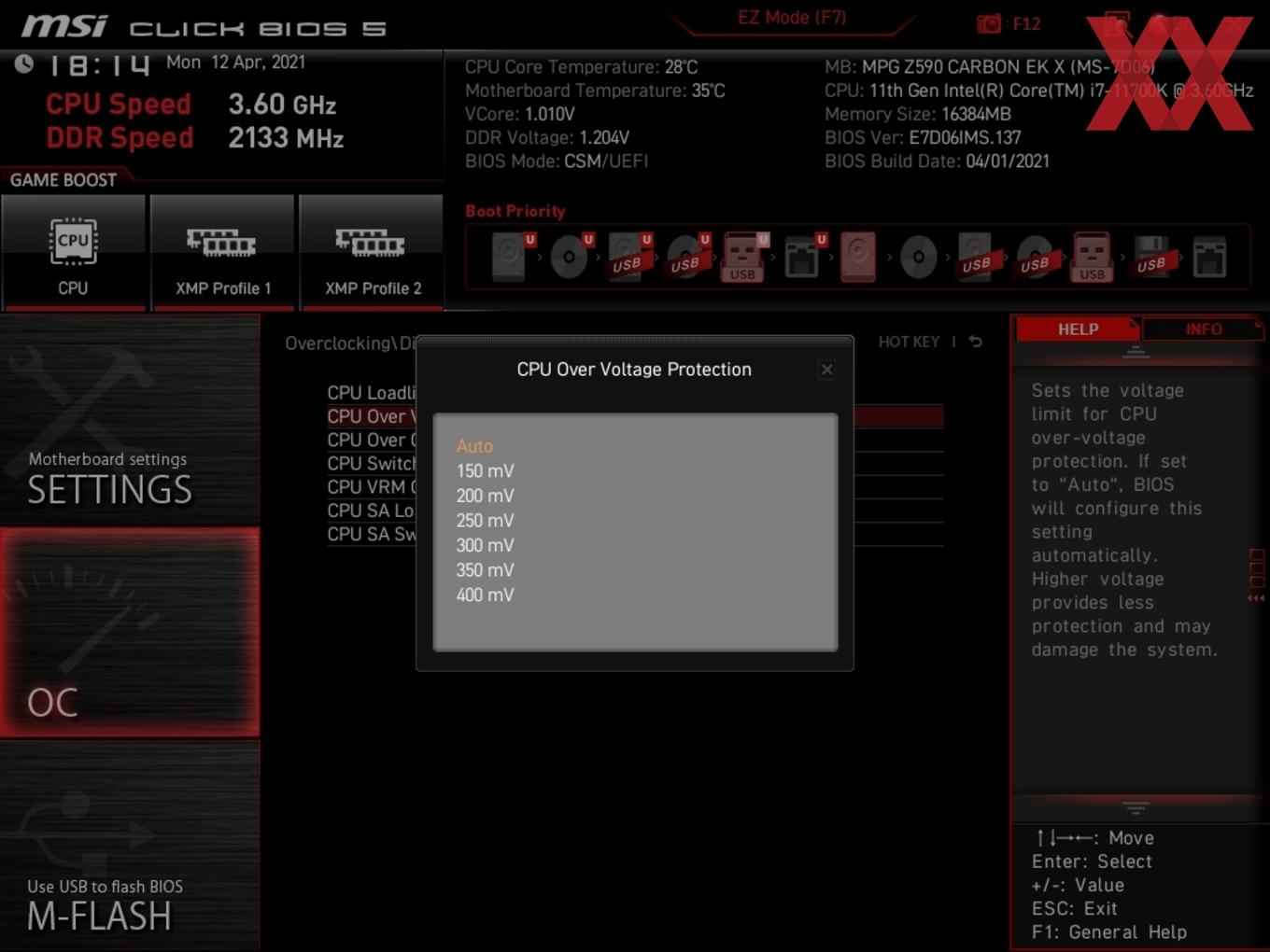Open M-FLASH BIOS flashing menu

pos(130,846)
